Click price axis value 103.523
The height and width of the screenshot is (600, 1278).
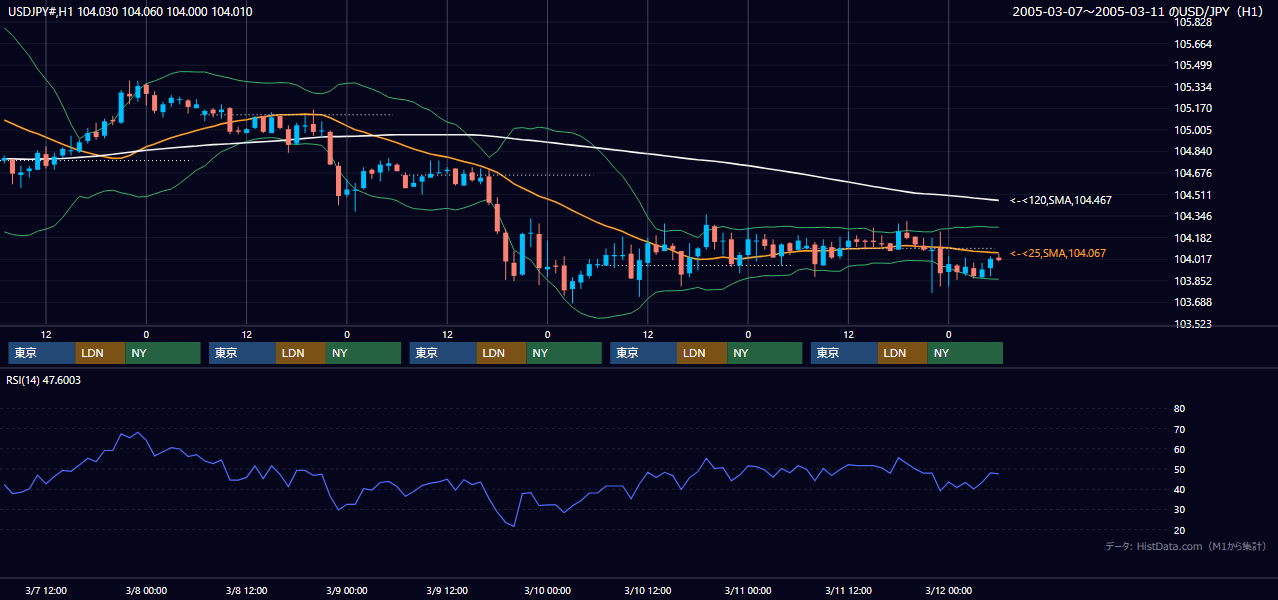click(1194, 324)
